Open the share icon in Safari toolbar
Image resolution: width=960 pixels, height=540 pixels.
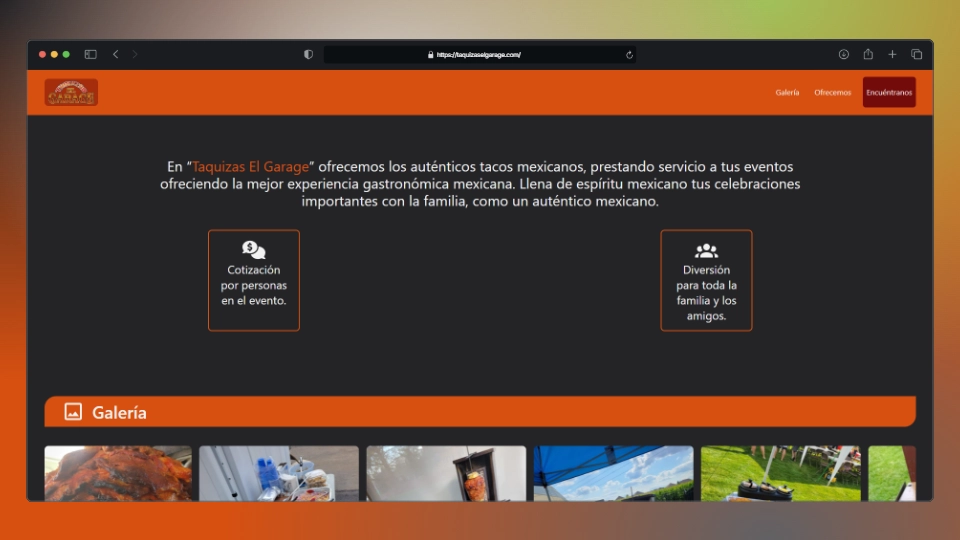click(x=868, y=54)
